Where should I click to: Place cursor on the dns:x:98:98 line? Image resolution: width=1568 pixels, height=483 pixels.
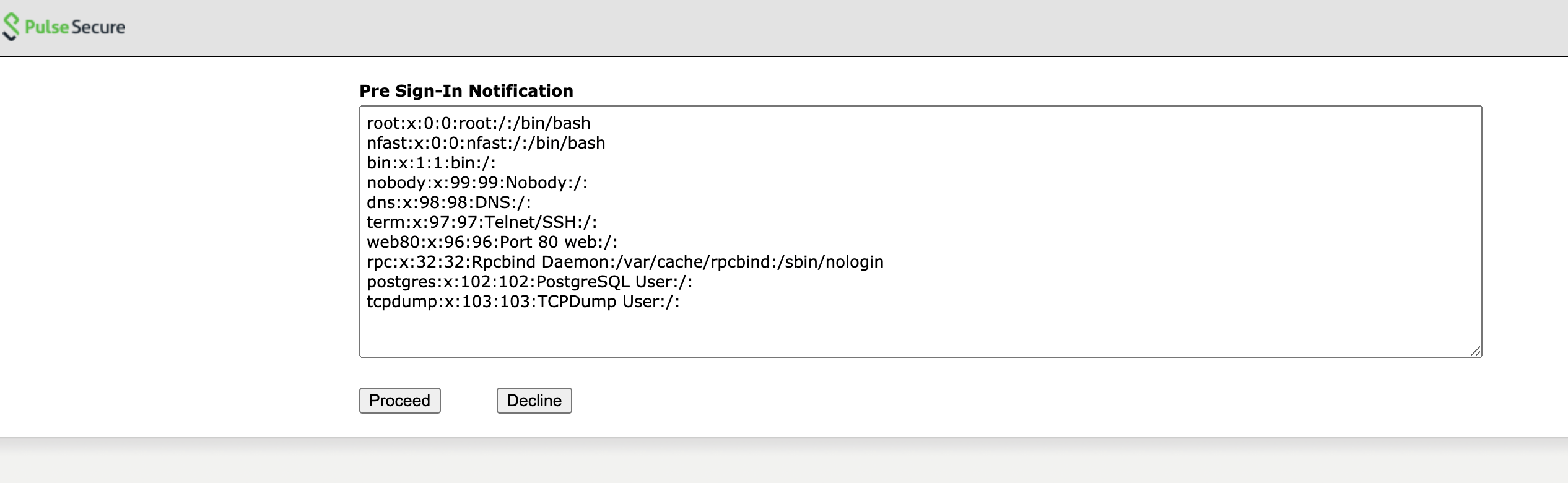(448, 202)
